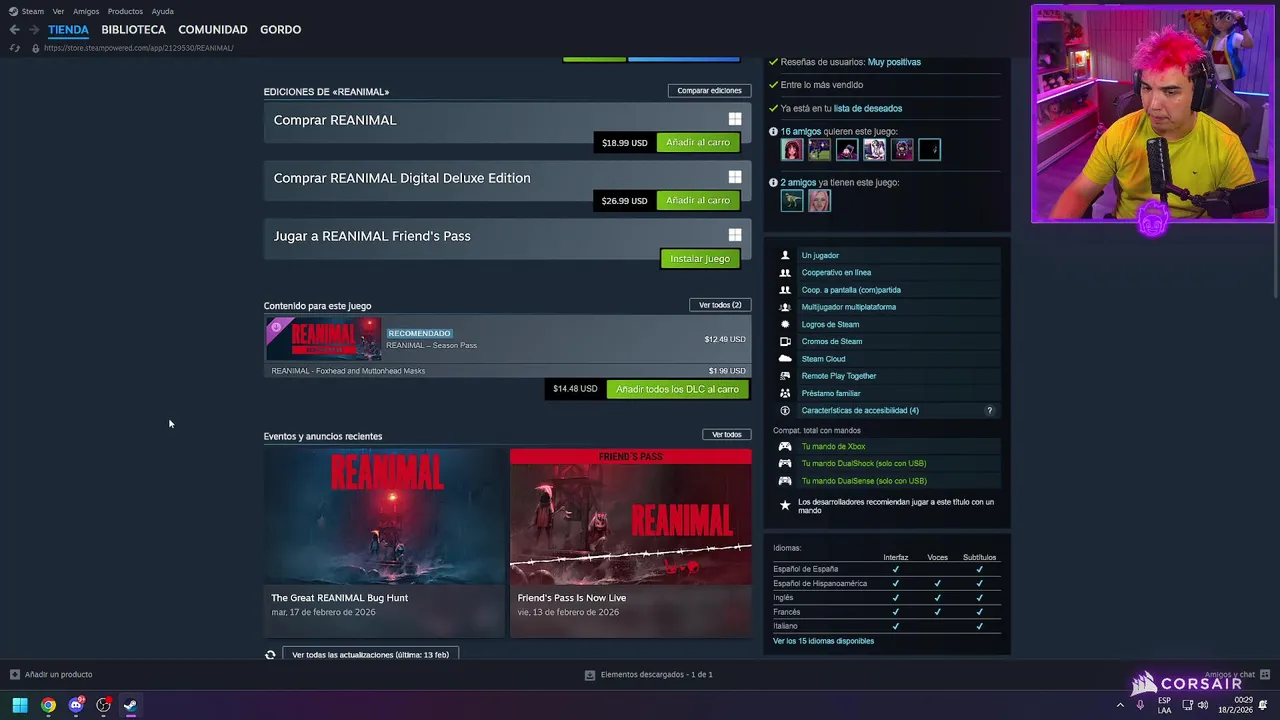The image size is (1280, 720).
Task: Open Muy positivas reviews link
Action: point(894,62)
